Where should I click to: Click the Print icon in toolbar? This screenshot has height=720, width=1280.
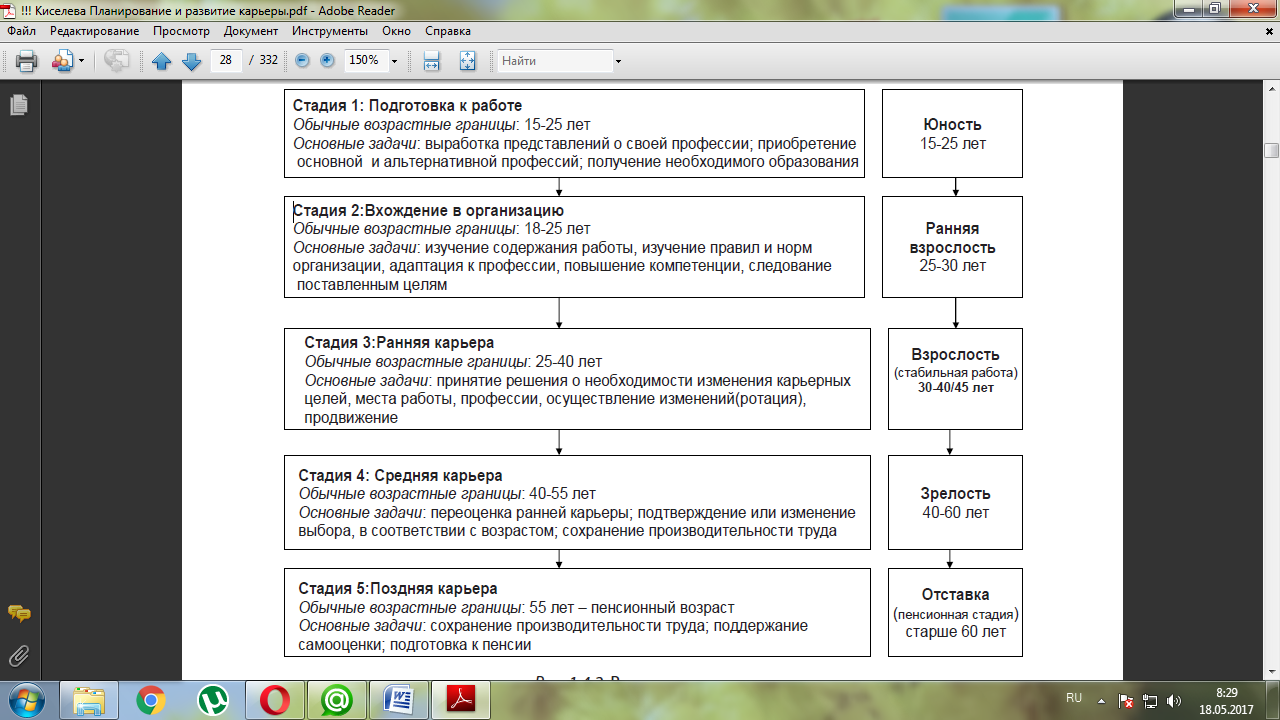(x=27, y=61)
